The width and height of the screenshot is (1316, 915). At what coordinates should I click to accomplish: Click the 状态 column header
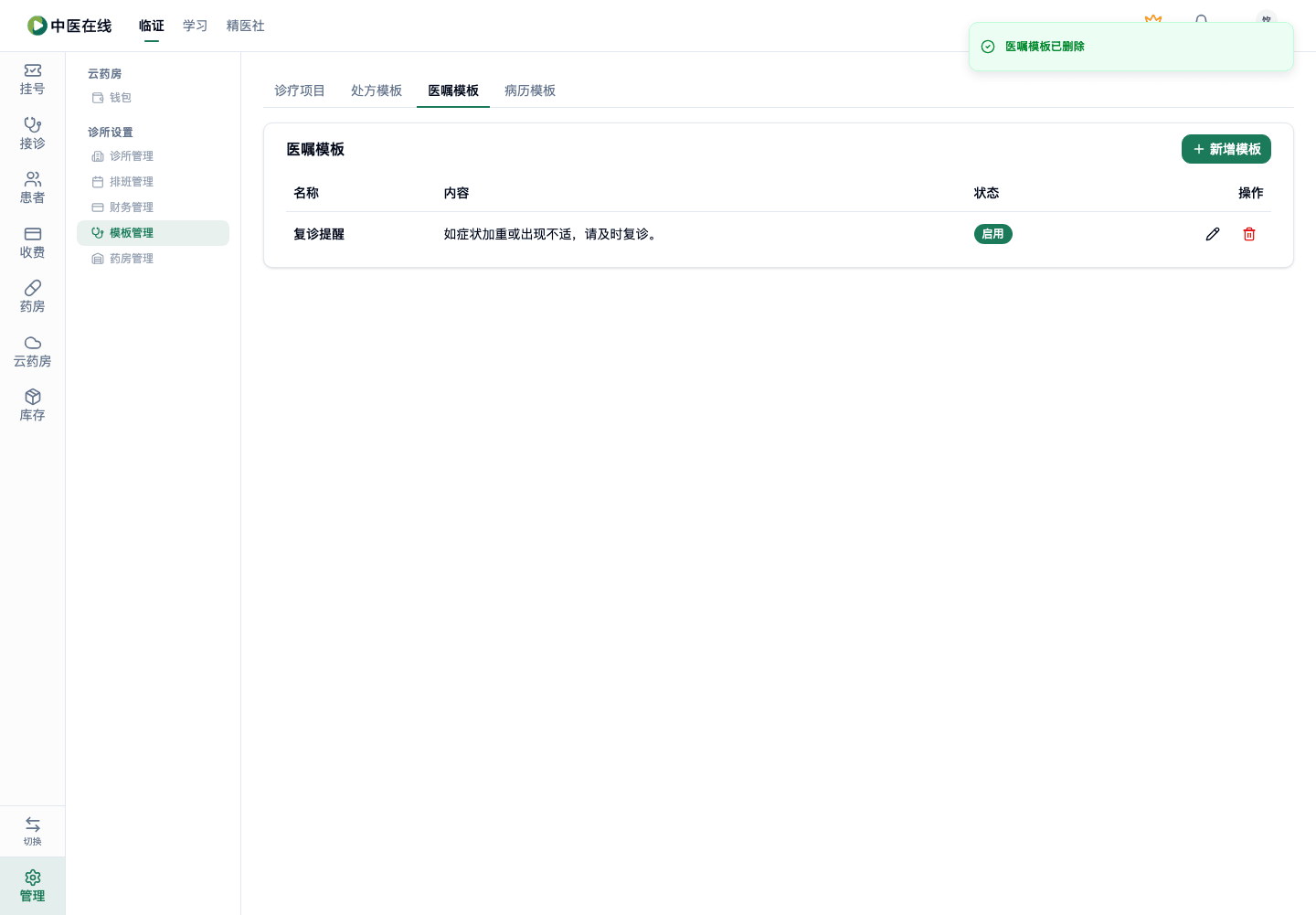(987, 193)
